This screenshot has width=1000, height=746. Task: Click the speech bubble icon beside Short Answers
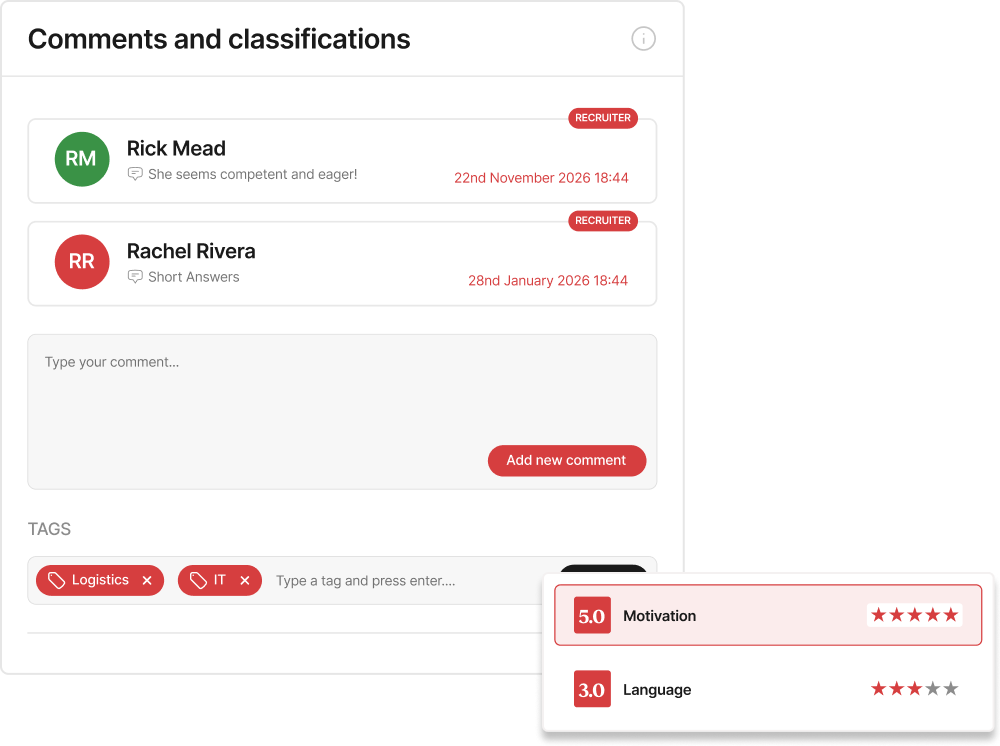(135, 277)
